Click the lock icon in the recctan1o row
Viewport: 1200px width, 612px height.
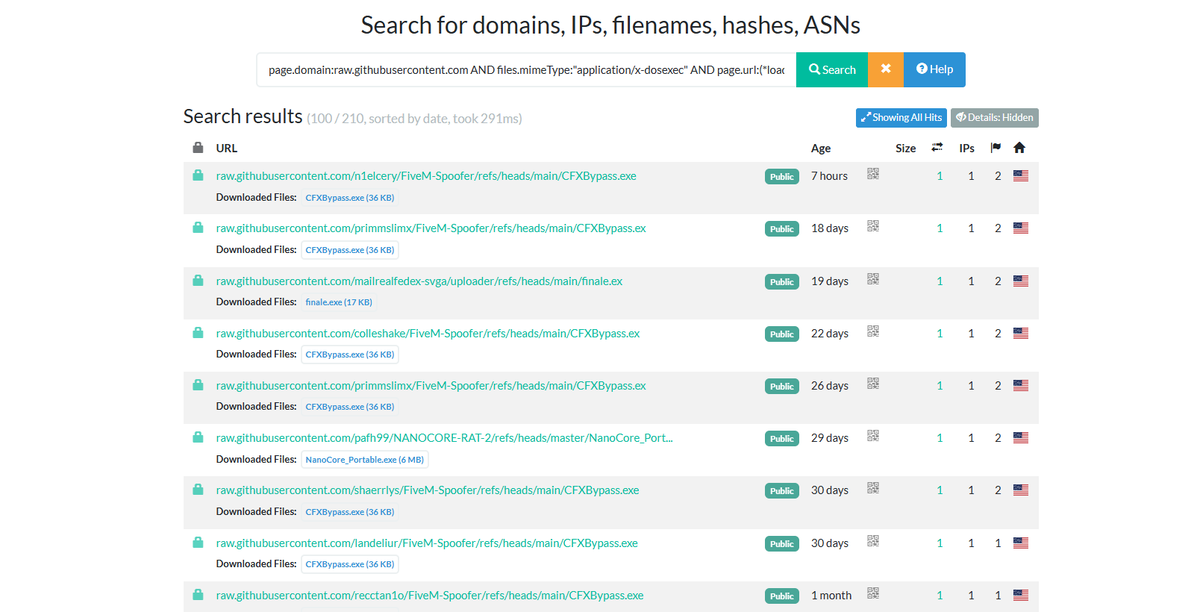(x=198, y=595)
